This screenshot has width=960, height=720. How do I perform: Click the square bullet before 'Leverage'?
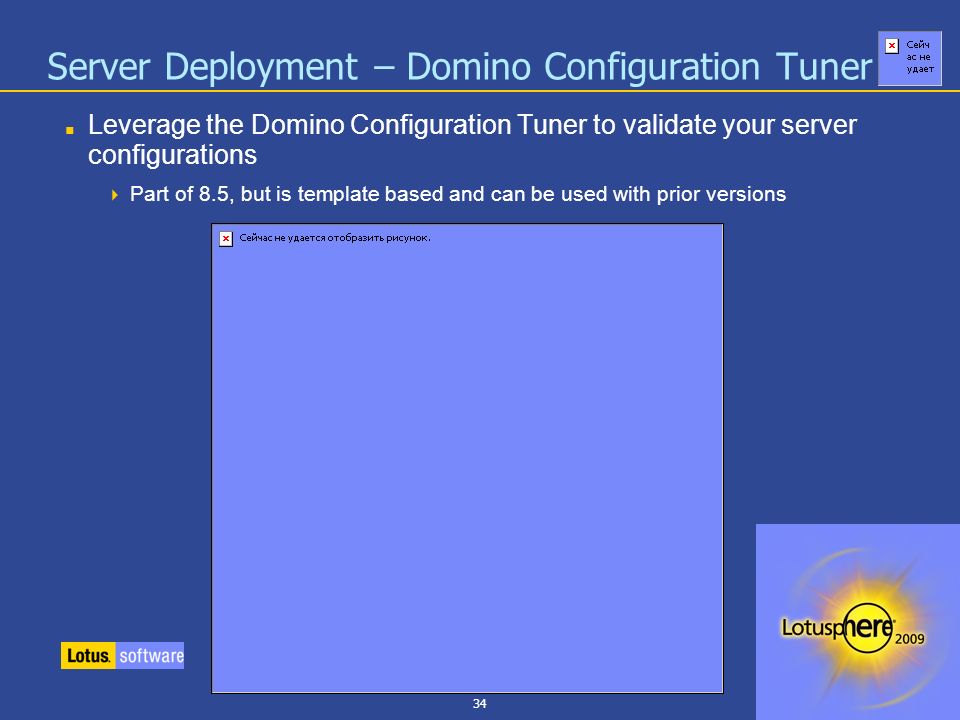[x=70, y=130]
